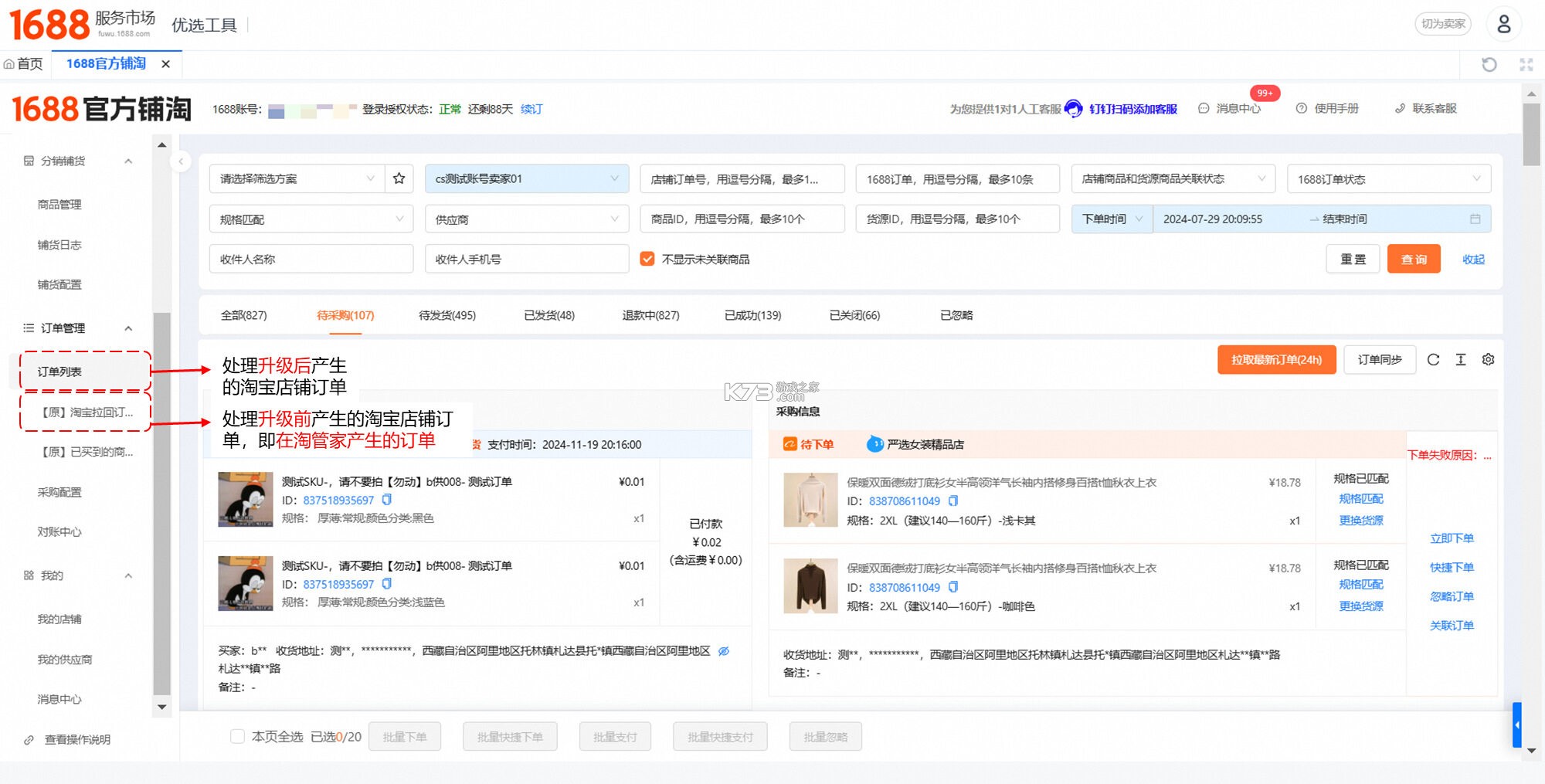Close the 1688官方铺淘 tab
The width and height of the screenshot is (1545, 784).
[165, 64]
